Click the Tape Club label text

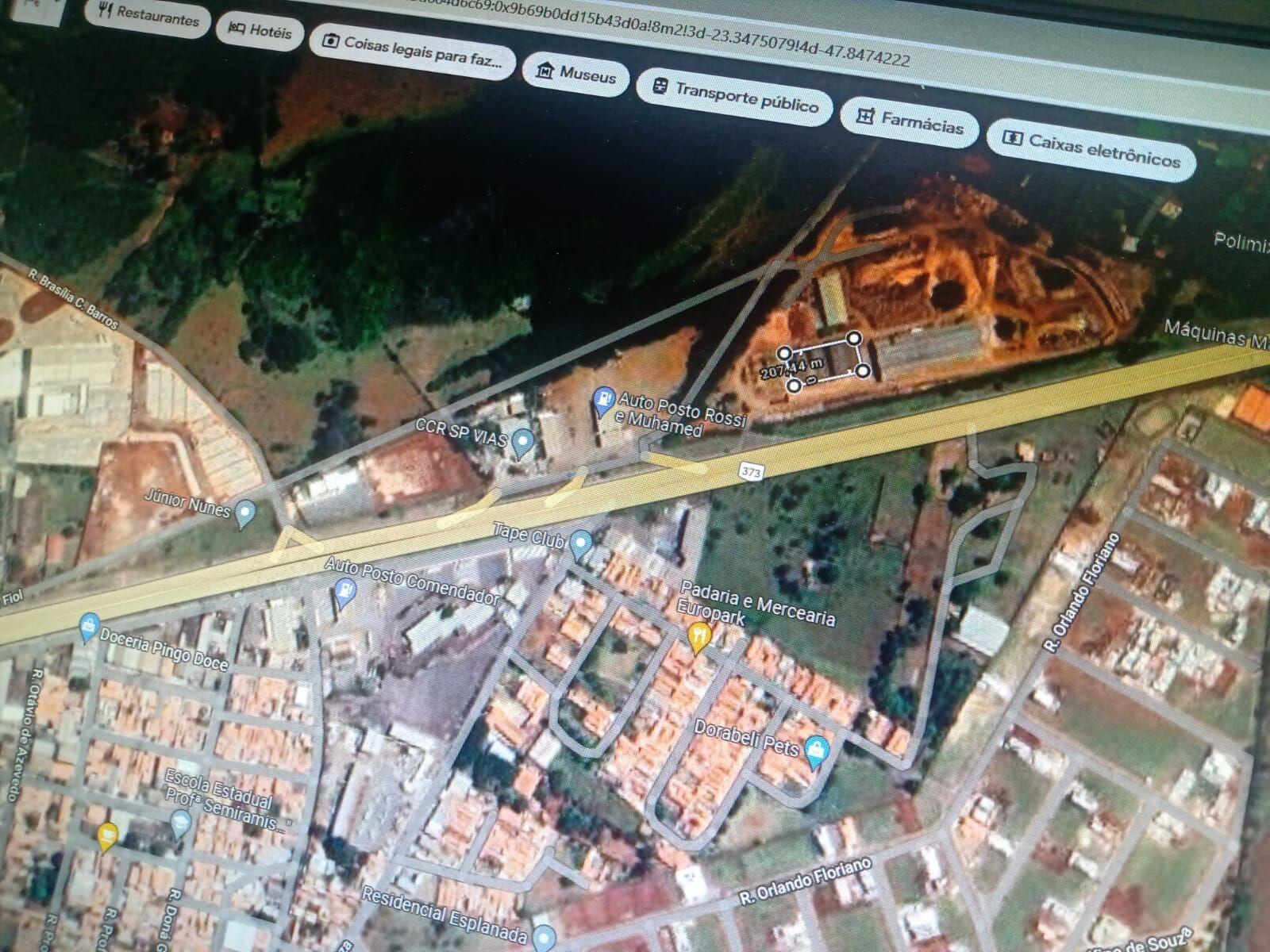click(529, 535)
